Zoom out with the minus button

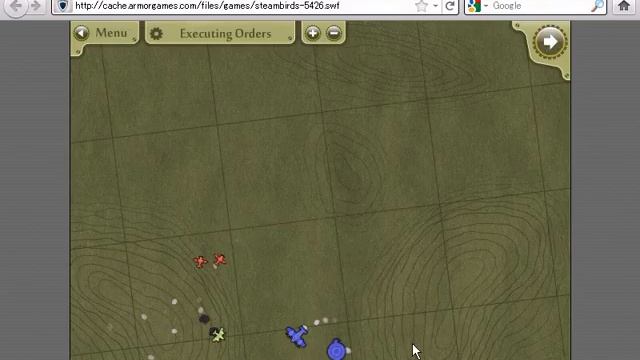[334, 33]
